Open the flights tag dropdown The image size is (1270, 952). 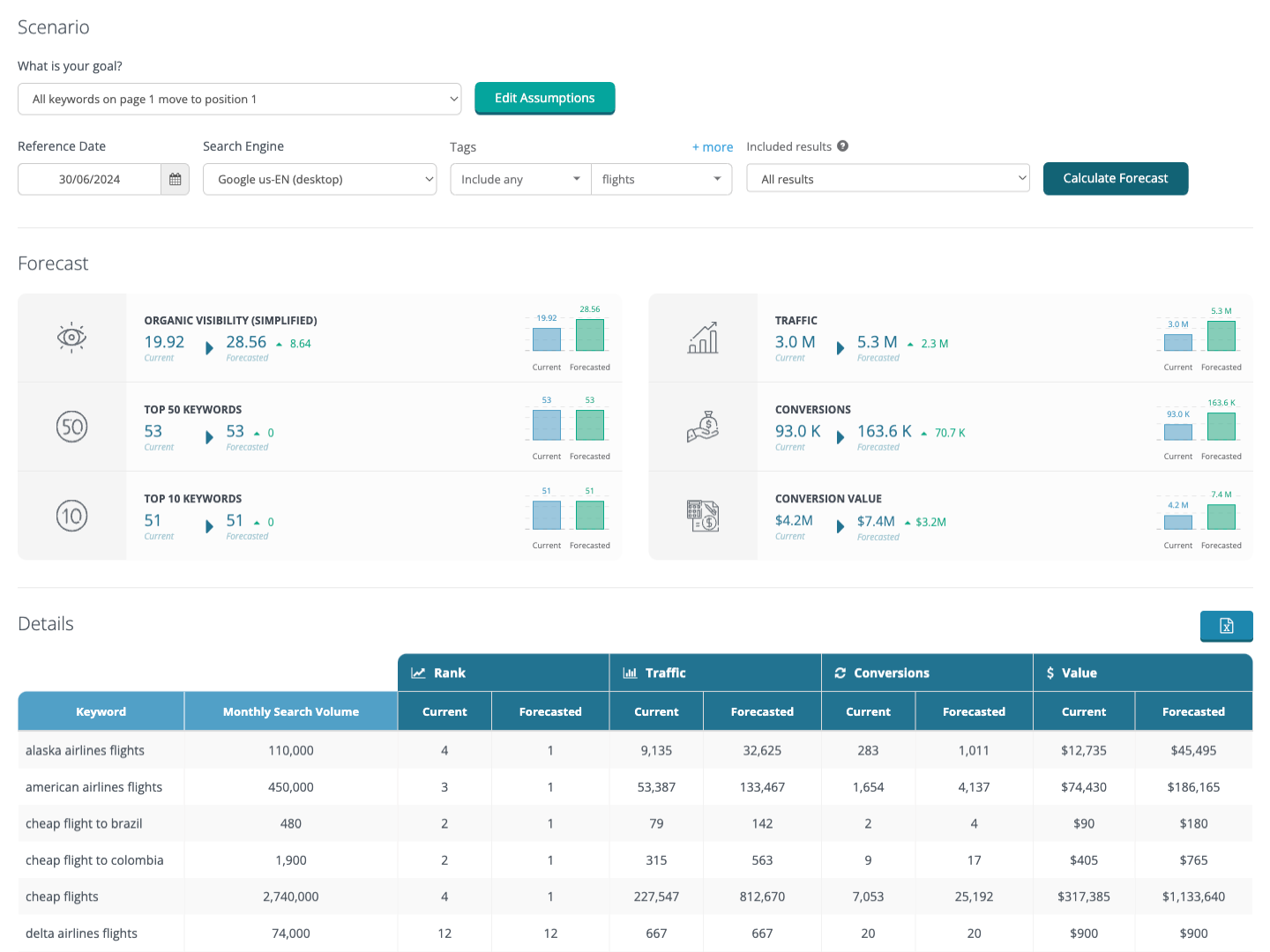(x=661, y=179)
